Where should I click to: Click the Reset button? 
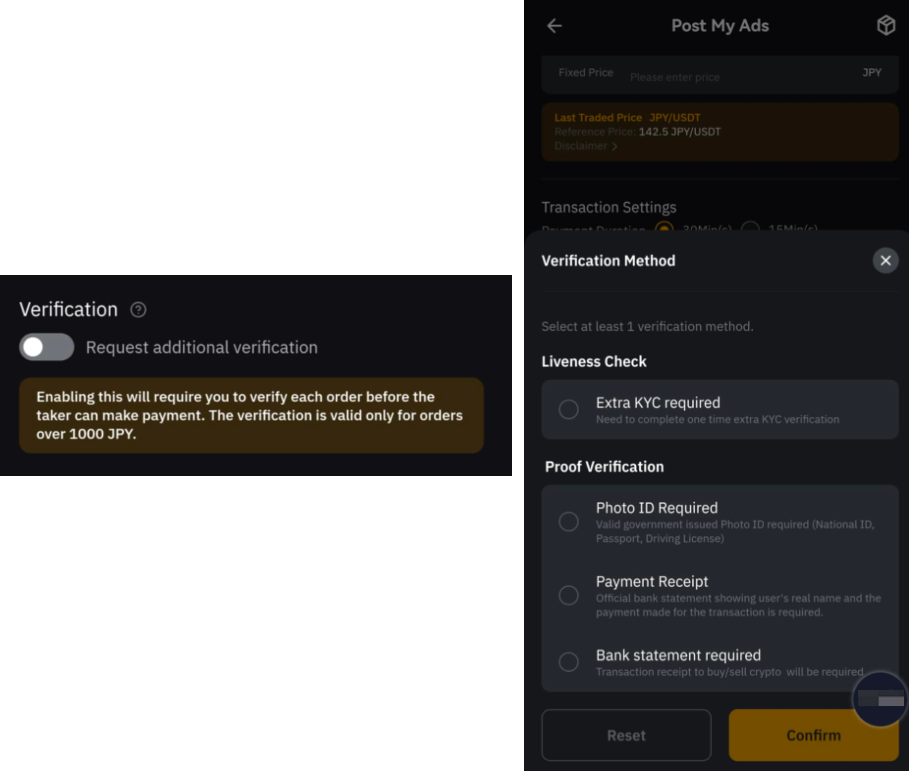pos(626,735)
